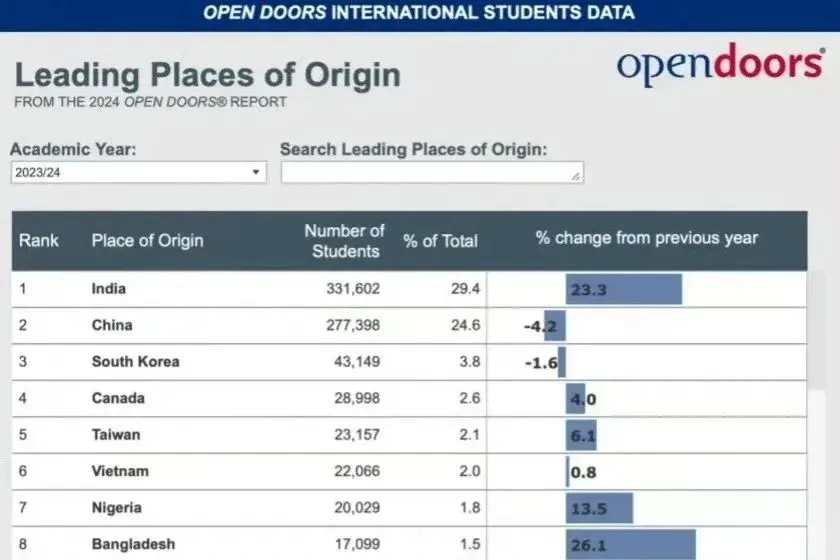Click Nigeria's 13.5 percent change bar

coord(599,508)
